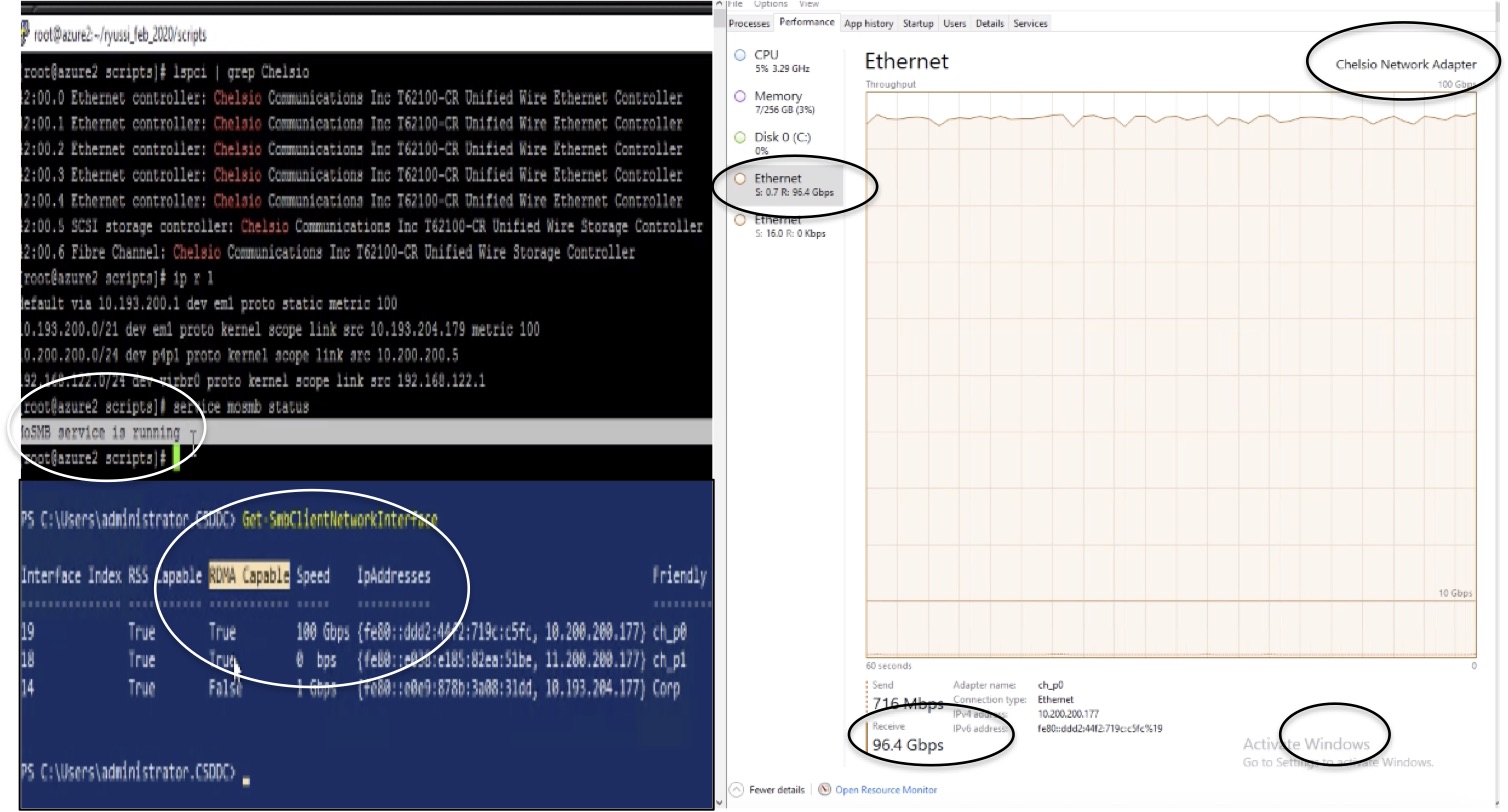Click the 'lspci | grep Chelsio' command line

point(165,72)
